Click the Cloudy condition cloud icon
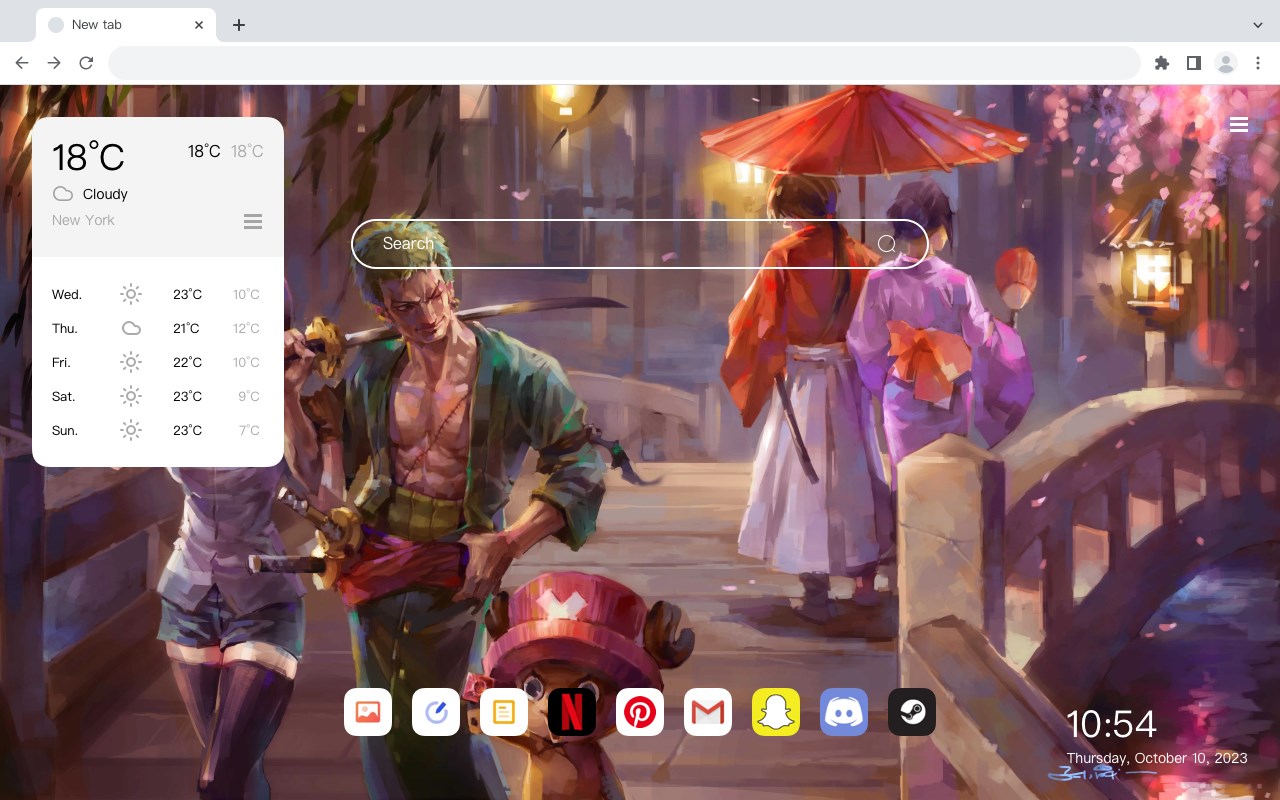Image resolution: width=1280 pixels, height=800 pixels. 63,194
